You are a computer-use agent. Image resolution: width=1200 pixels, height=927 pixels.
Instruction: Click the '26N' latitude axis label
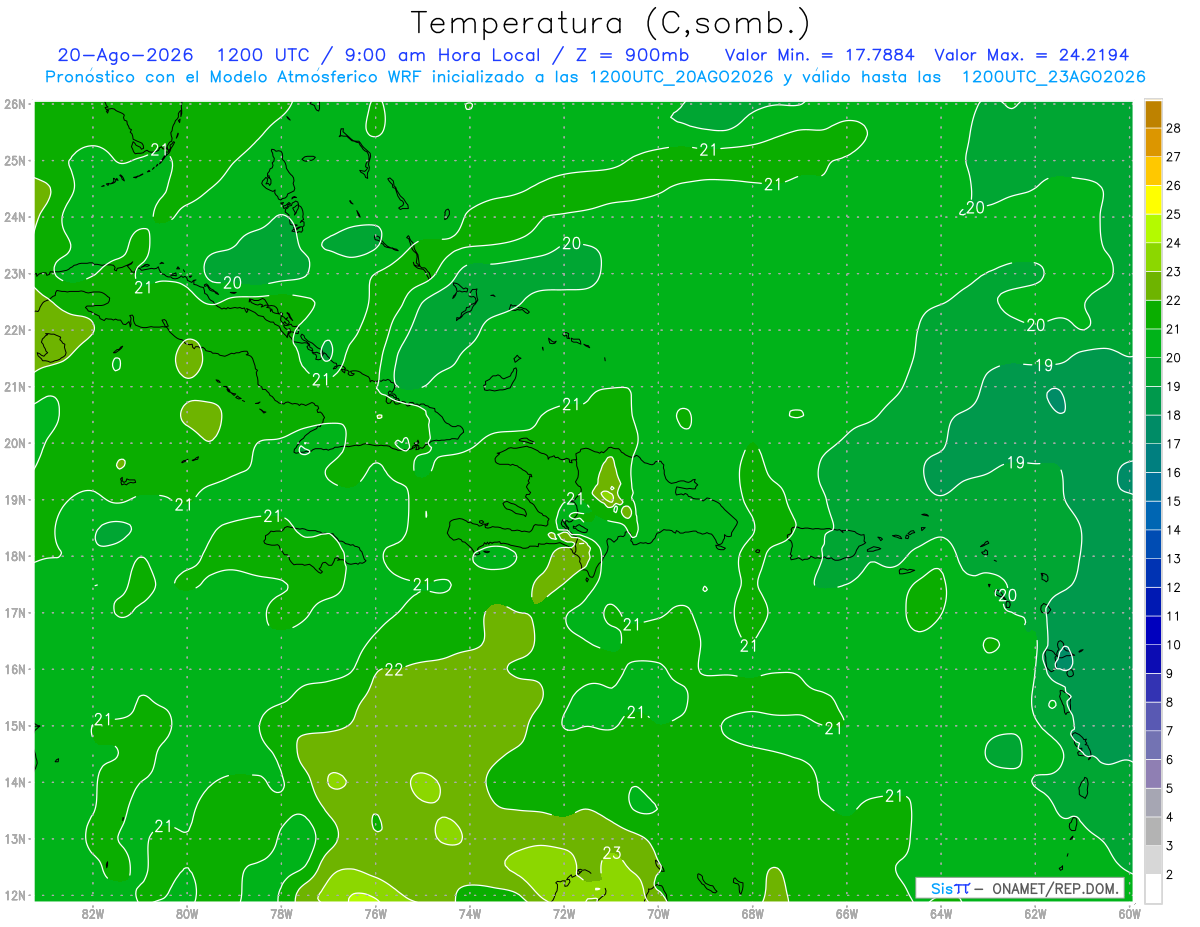point(15,104)
